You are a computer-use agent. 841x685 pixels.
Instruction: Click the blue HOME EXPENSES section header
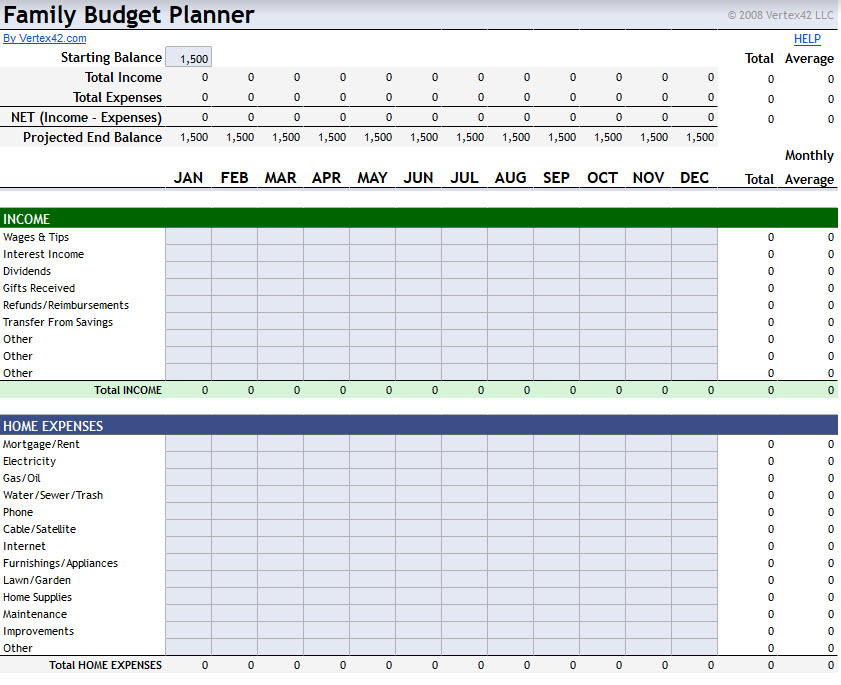click(418, 426)
